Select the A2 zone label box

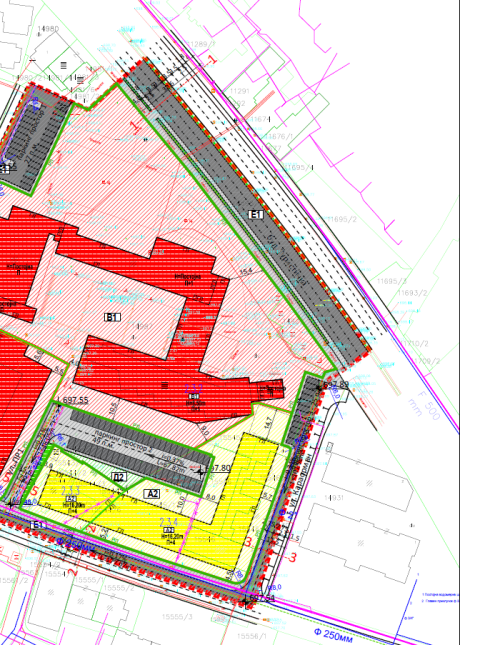pyautogui.click(x=152, y=494)
